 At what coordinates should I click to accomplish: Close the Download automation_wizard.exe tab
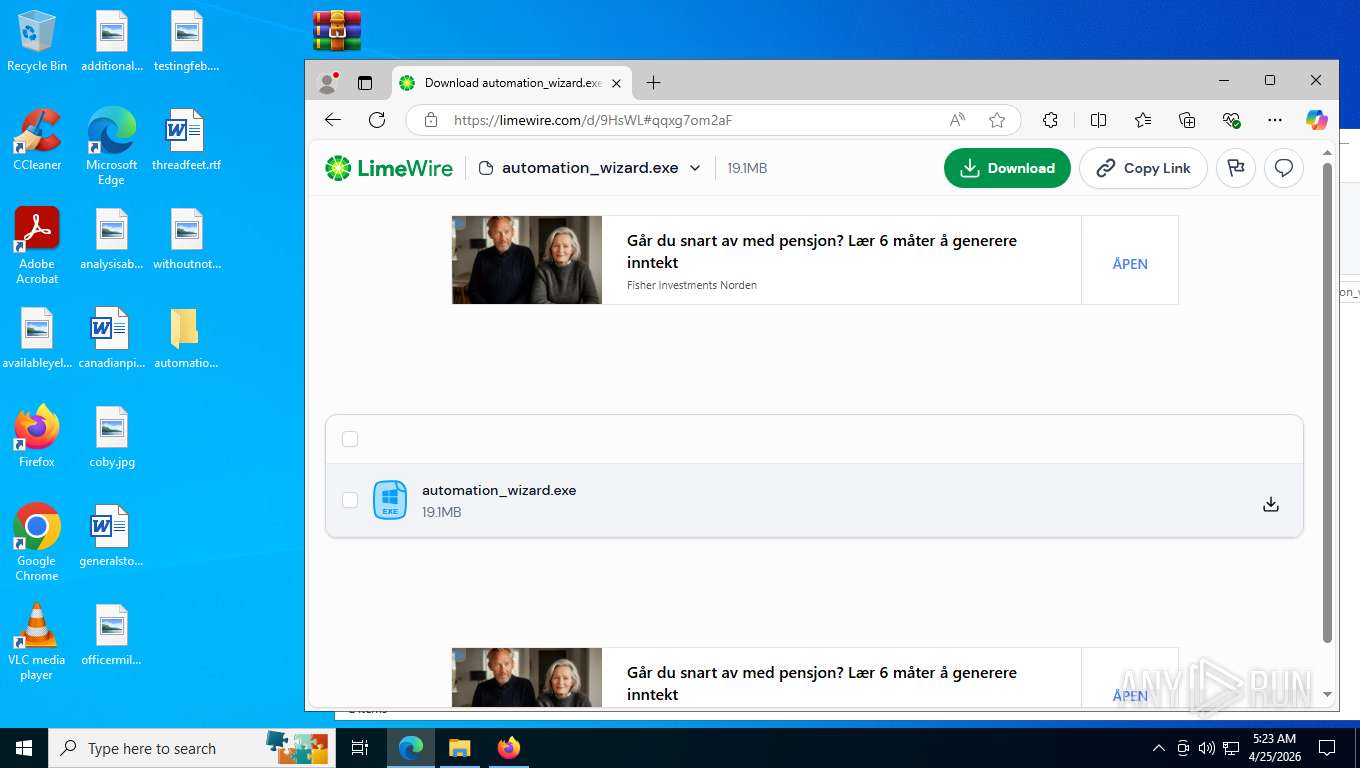[617, 83]
